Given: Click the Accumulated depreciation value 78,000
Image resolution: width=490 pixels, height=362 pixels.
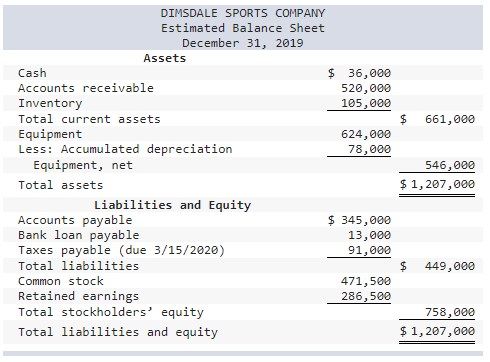Looking at the screenshot, I should 369,149.
